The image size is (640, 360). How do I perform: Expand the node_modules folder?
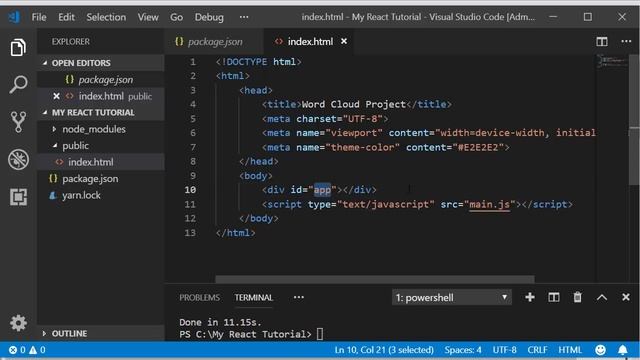pos(54,129)
